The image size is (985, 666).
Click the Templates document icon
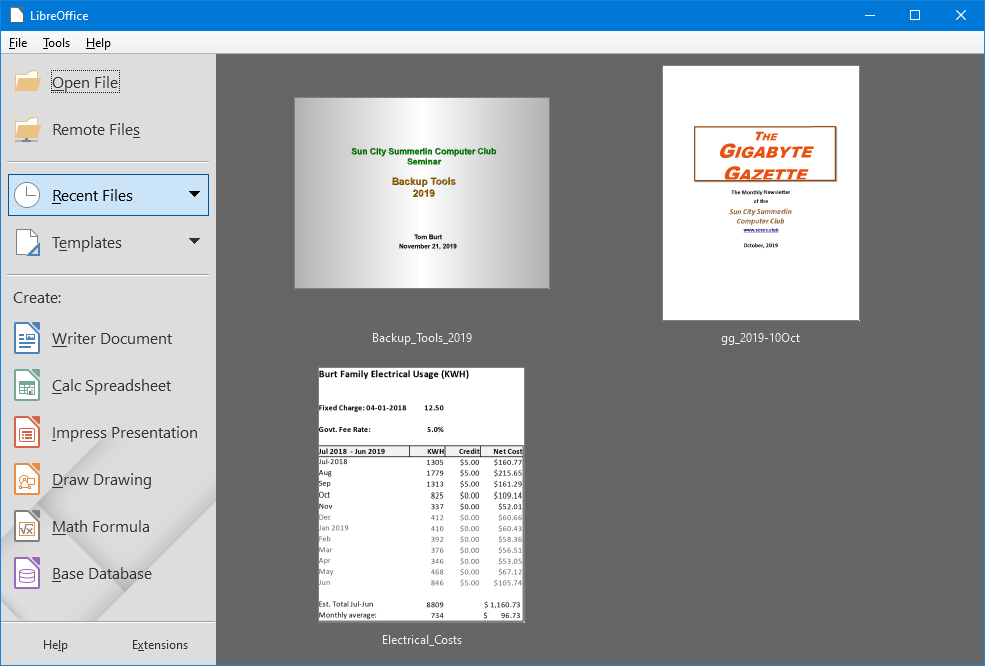point(27,243)
